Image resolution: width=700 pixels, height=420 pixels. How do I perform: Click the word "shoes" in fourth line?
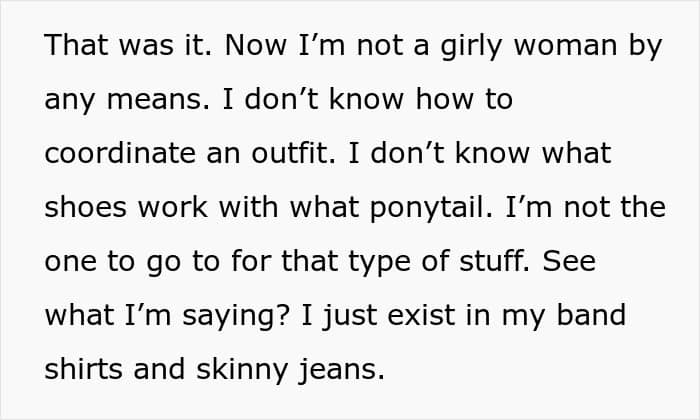click(86, 207)
